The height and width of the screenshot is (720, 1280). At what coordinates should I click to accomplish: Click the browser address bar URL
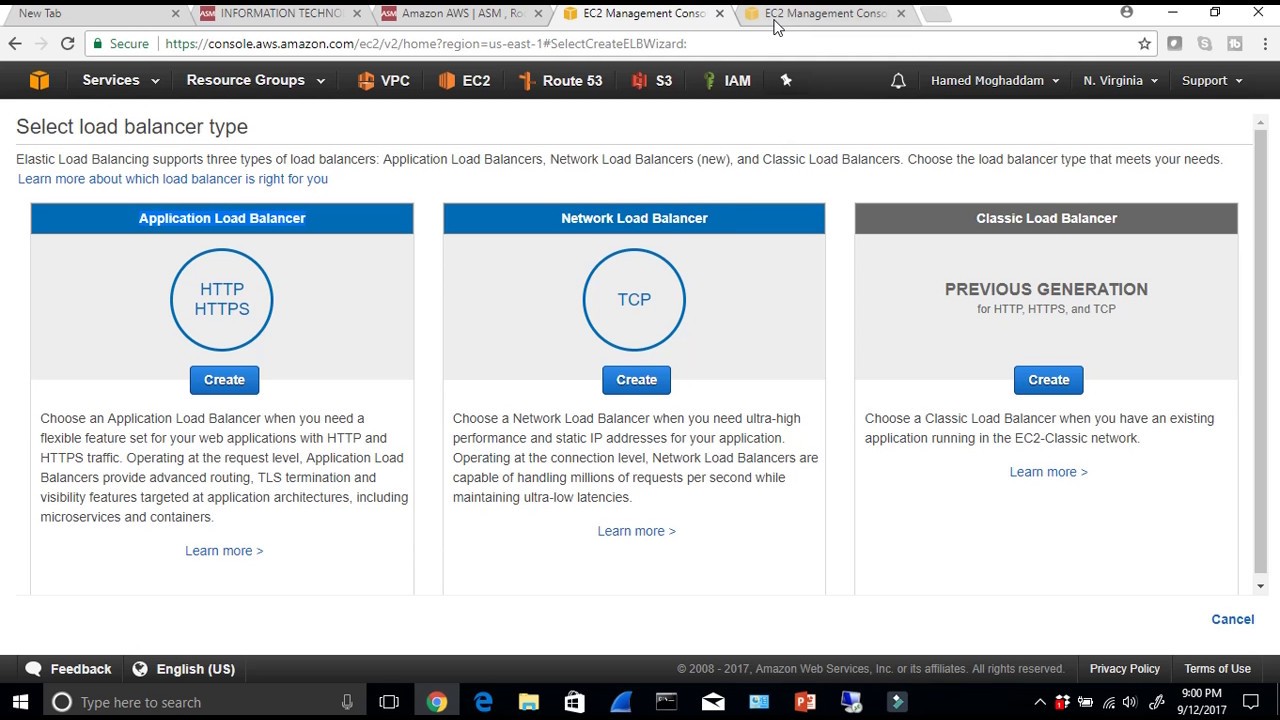pos(425,44)
